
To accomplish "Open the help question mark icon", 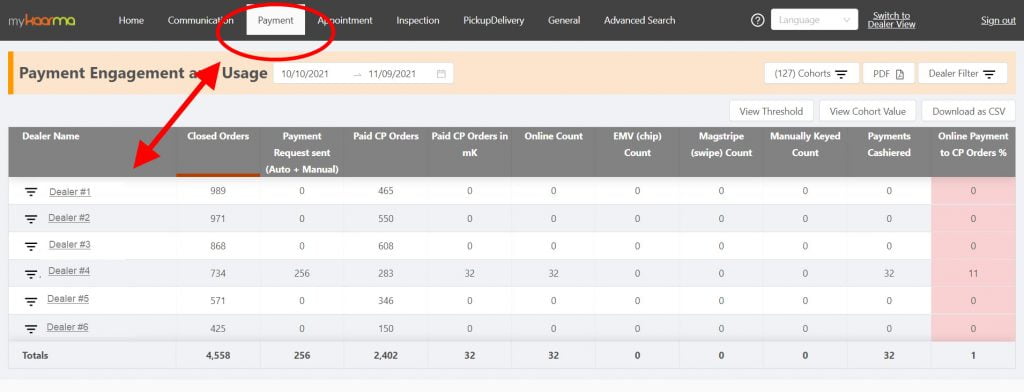I will pos(758,20).
